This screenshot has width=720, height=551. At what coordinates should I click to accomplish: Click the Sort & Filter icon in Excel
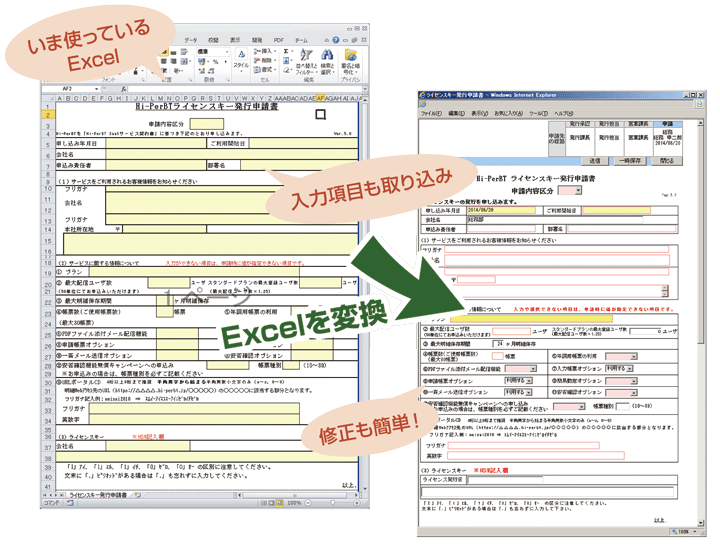[x=306, y=55]
